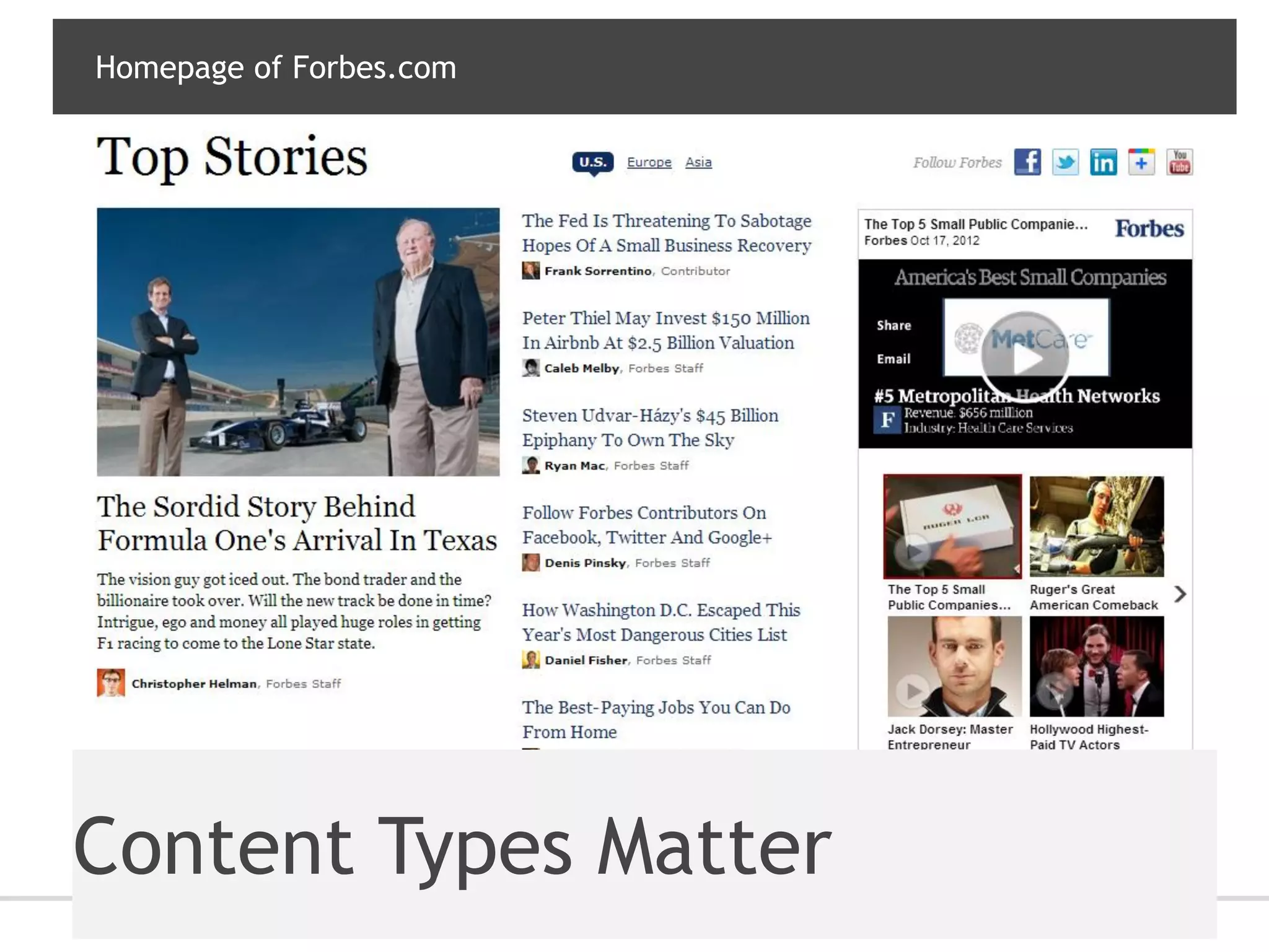This screenshot has width=1269, height=952.
Task: Click Daniel Fisher's author avatar
Action: (531, 660)
